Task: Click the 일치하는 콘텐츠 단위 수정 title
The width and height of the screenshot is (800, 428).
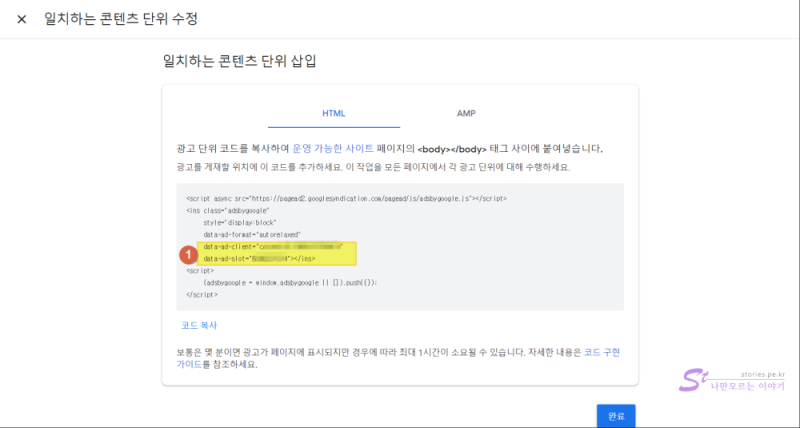Action: [120, 19]
